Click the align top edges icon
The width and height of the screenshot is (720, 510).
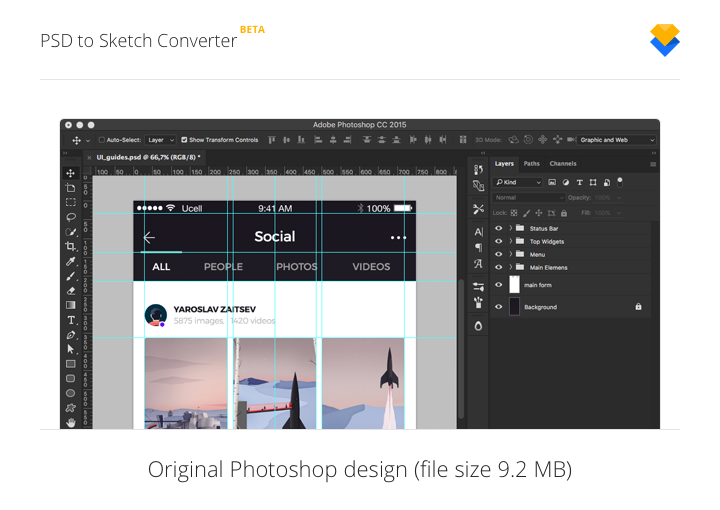click(x=272, y=140)
